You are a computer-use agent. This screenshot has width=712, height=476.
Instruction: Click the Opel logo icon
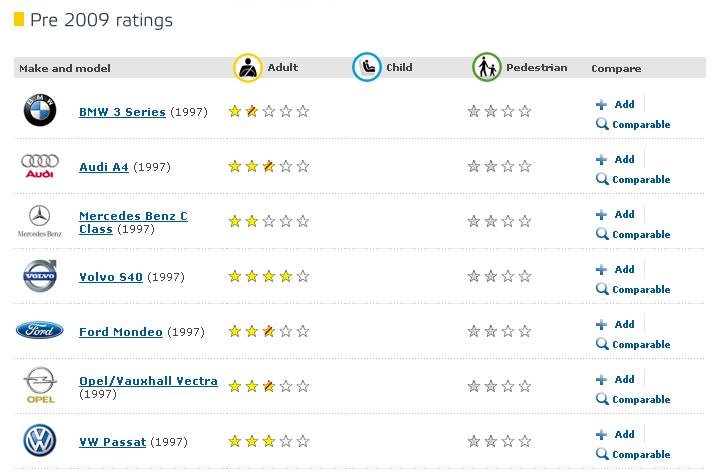click(40, 385)
